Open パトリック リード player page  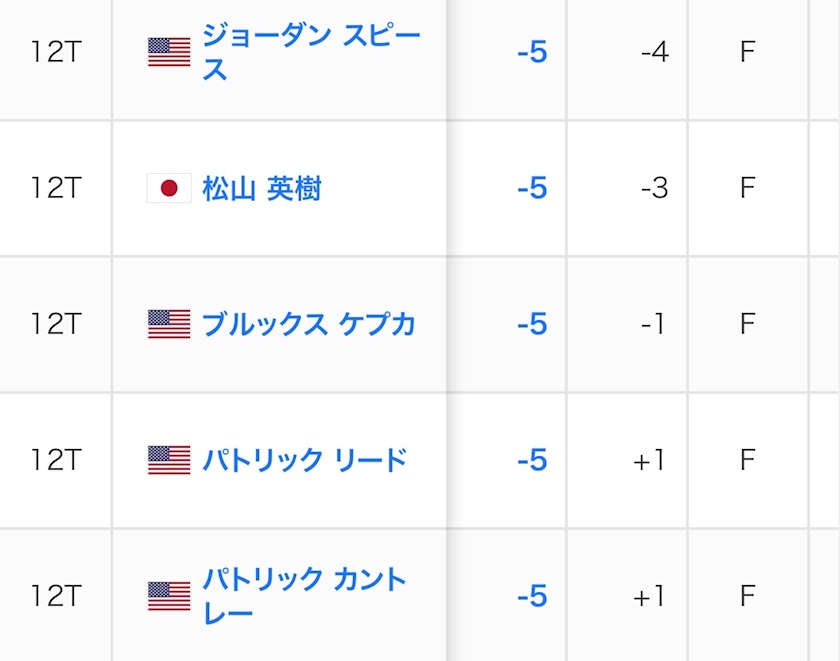pos(304,460)
